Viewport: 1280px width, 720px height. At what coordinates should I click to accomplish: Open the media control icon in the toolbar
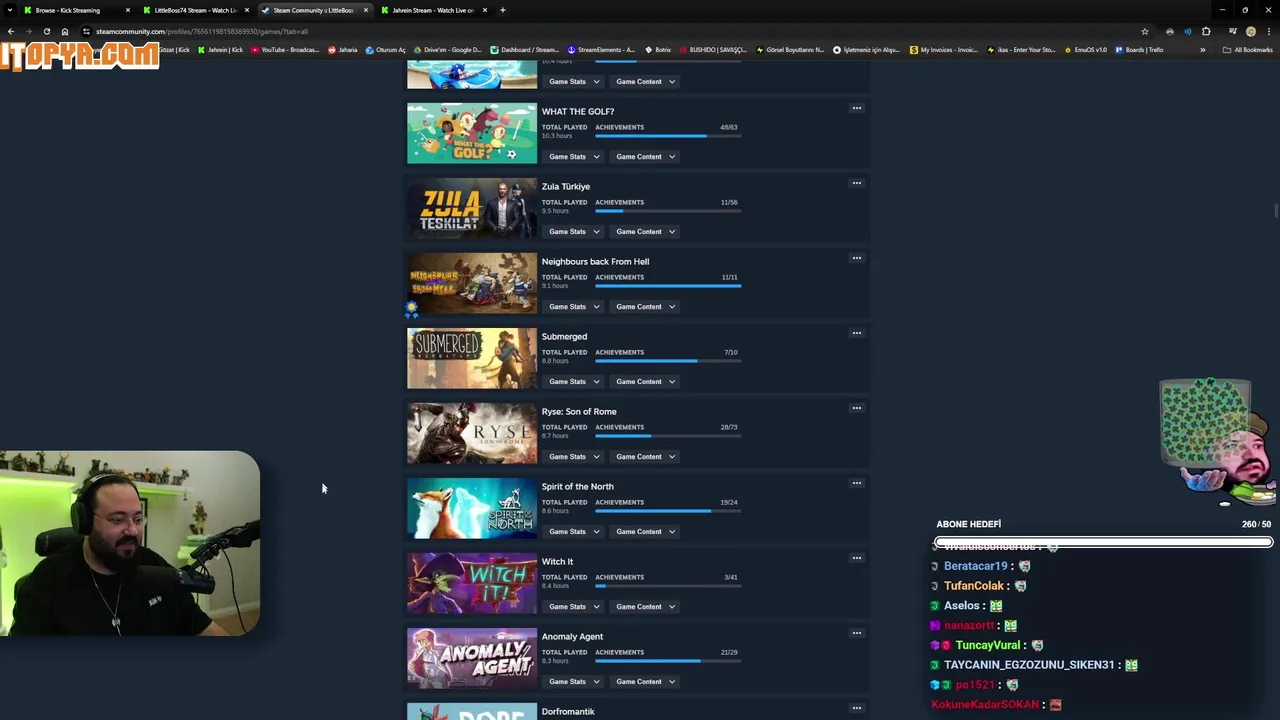1232,31
